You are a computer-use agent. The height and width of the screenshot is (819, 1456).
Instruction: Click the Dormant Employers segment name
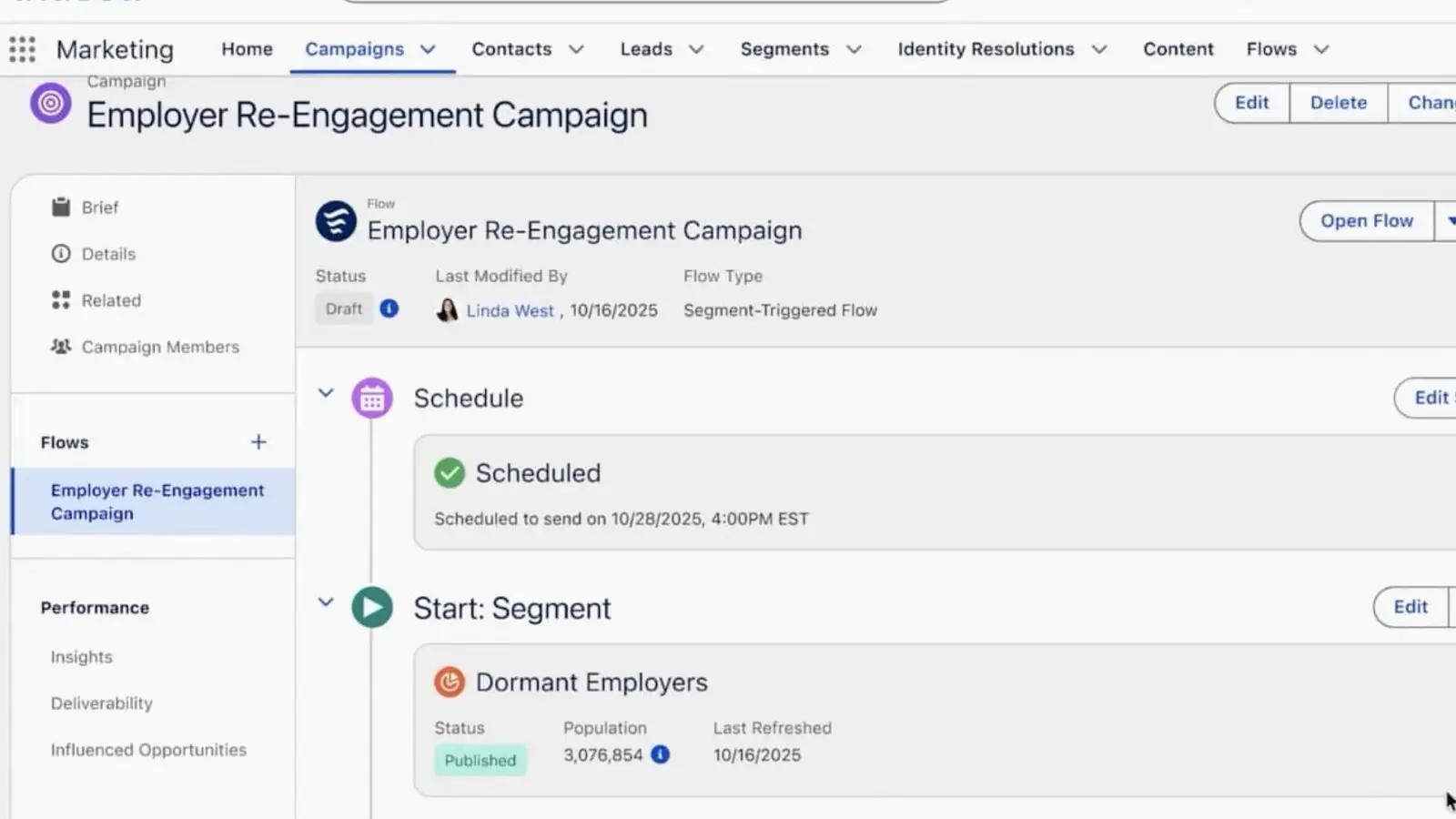[591, 682]
